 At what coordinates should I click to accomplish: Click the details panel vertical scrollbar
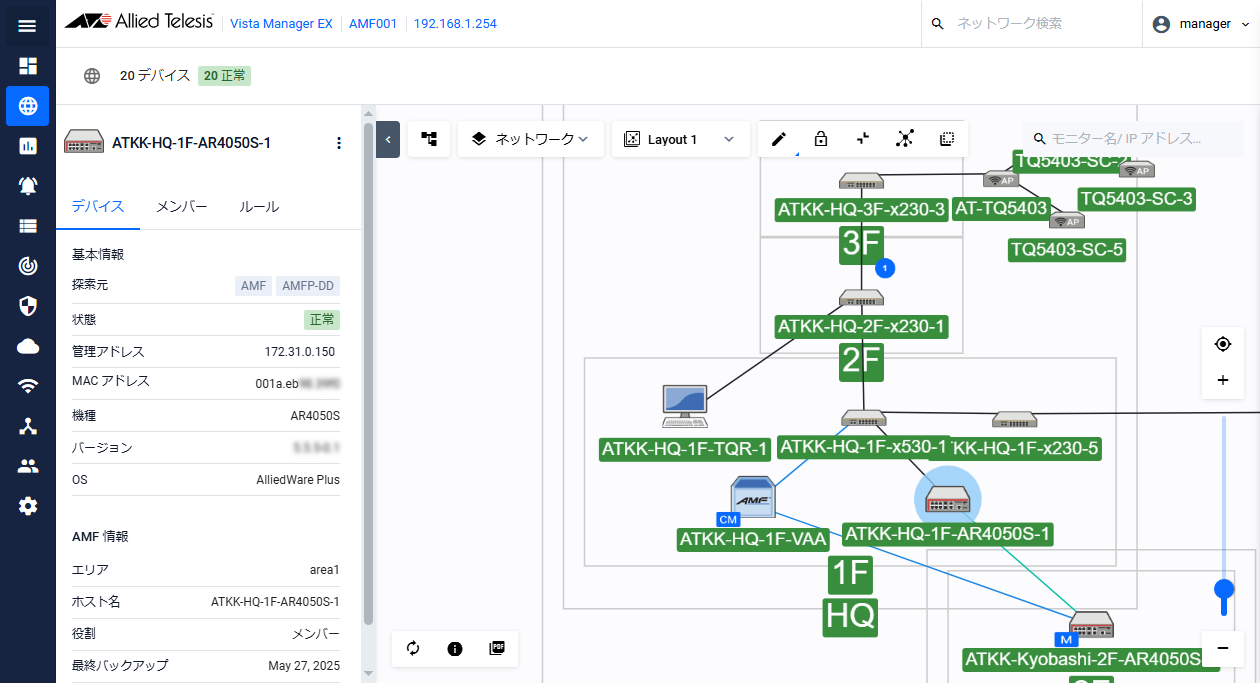coord(368,373)
